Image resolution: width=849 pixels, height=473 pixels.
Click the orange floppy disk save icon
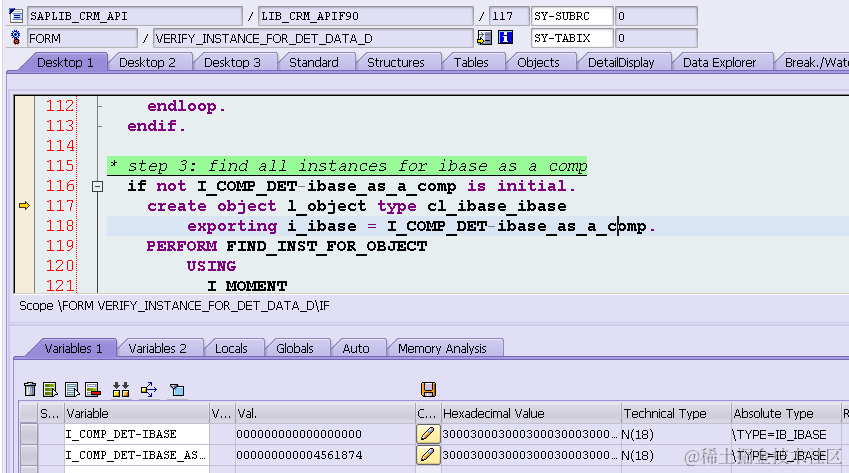[x=428, y=389]
